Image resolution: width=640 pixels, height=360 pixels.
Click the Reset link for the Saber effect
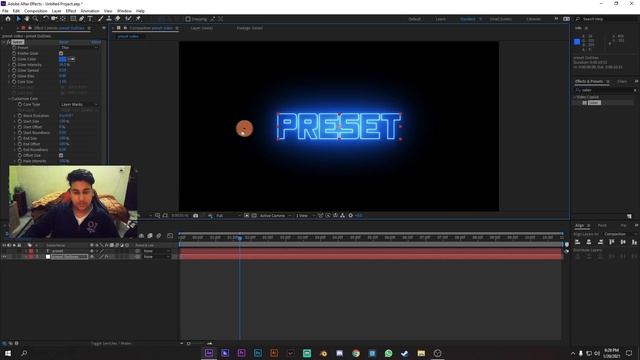[x=64, y=42]
